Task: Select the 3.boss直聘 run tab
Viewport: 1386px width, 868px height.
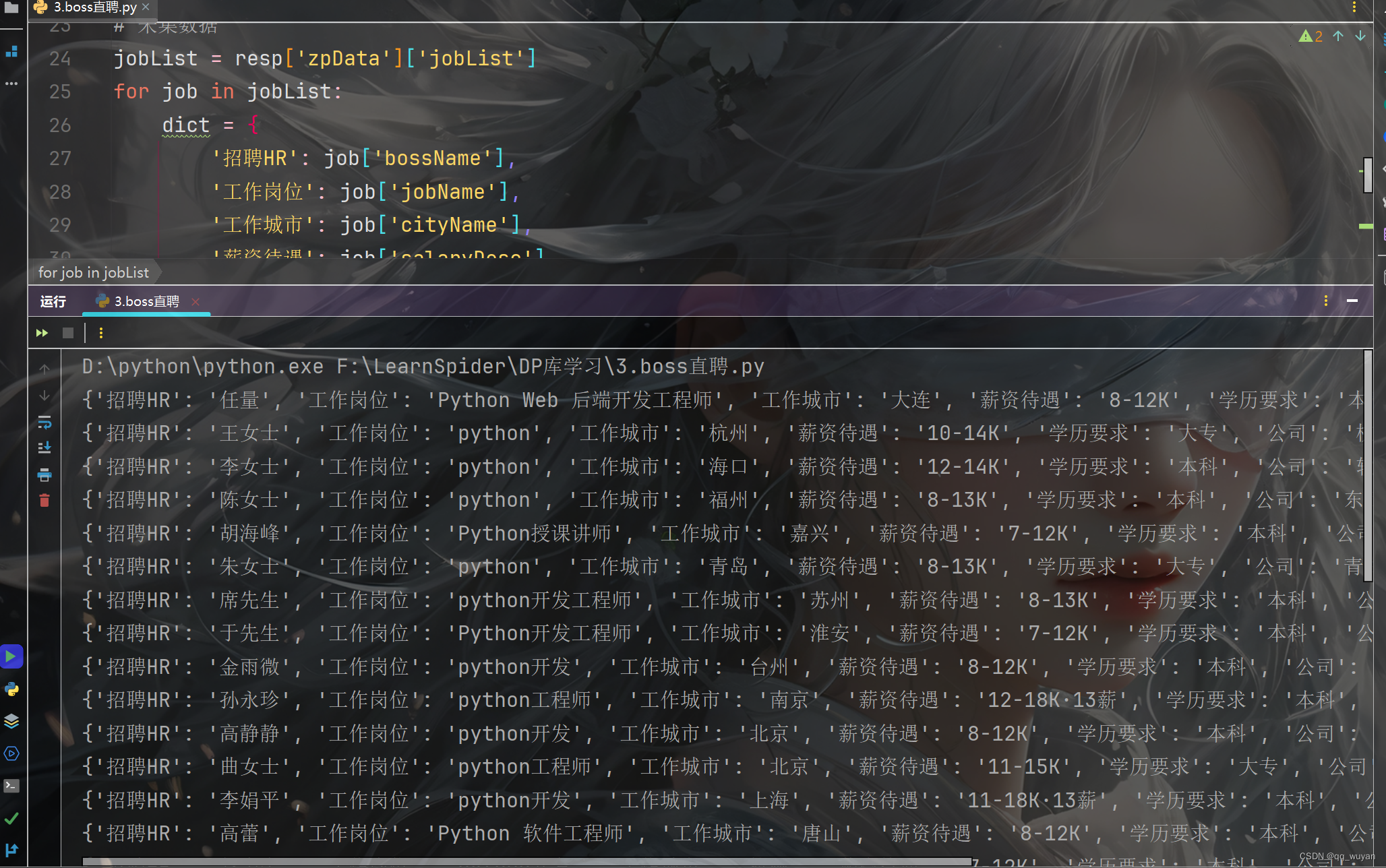Action: click(x=146, y=301)
